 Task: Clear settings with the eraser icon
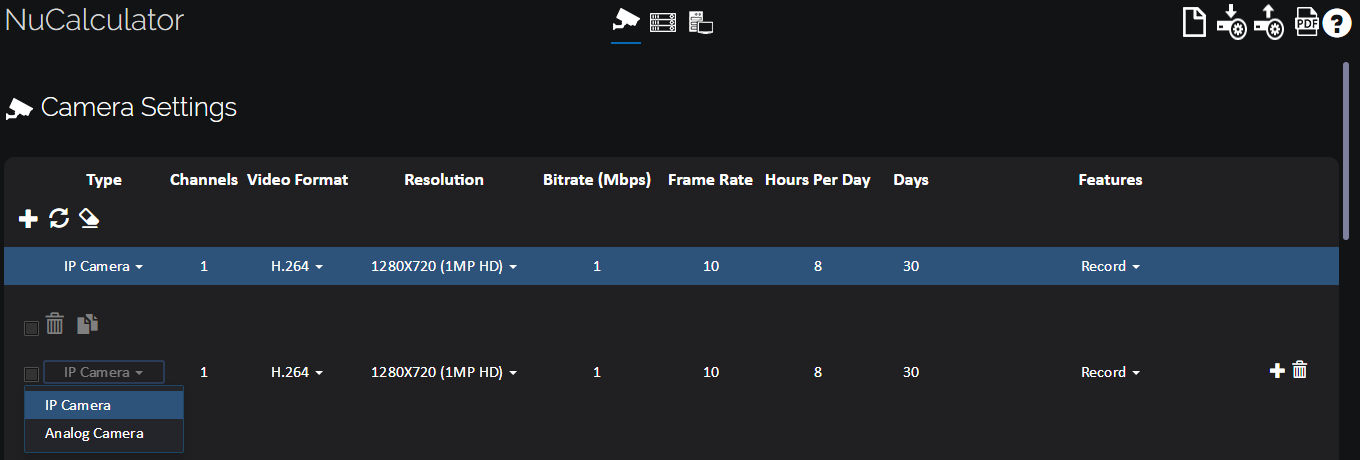pyautogui.click(x=89, y=218)
